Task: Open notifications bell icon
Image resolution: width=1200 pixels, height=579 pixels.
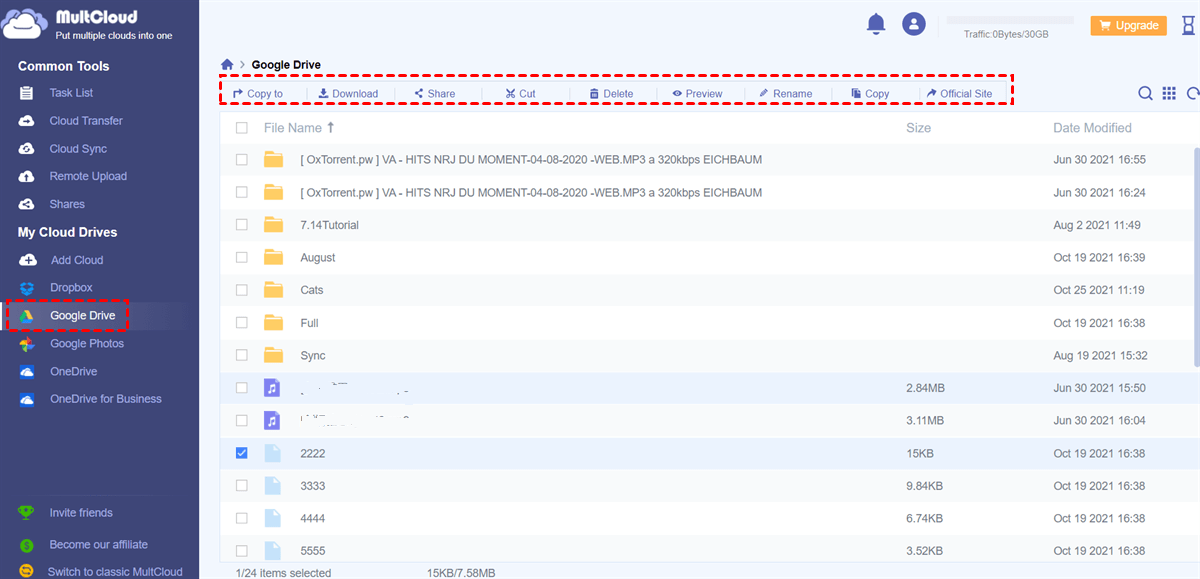Action: pyautogui.click(x=876, y=24)
